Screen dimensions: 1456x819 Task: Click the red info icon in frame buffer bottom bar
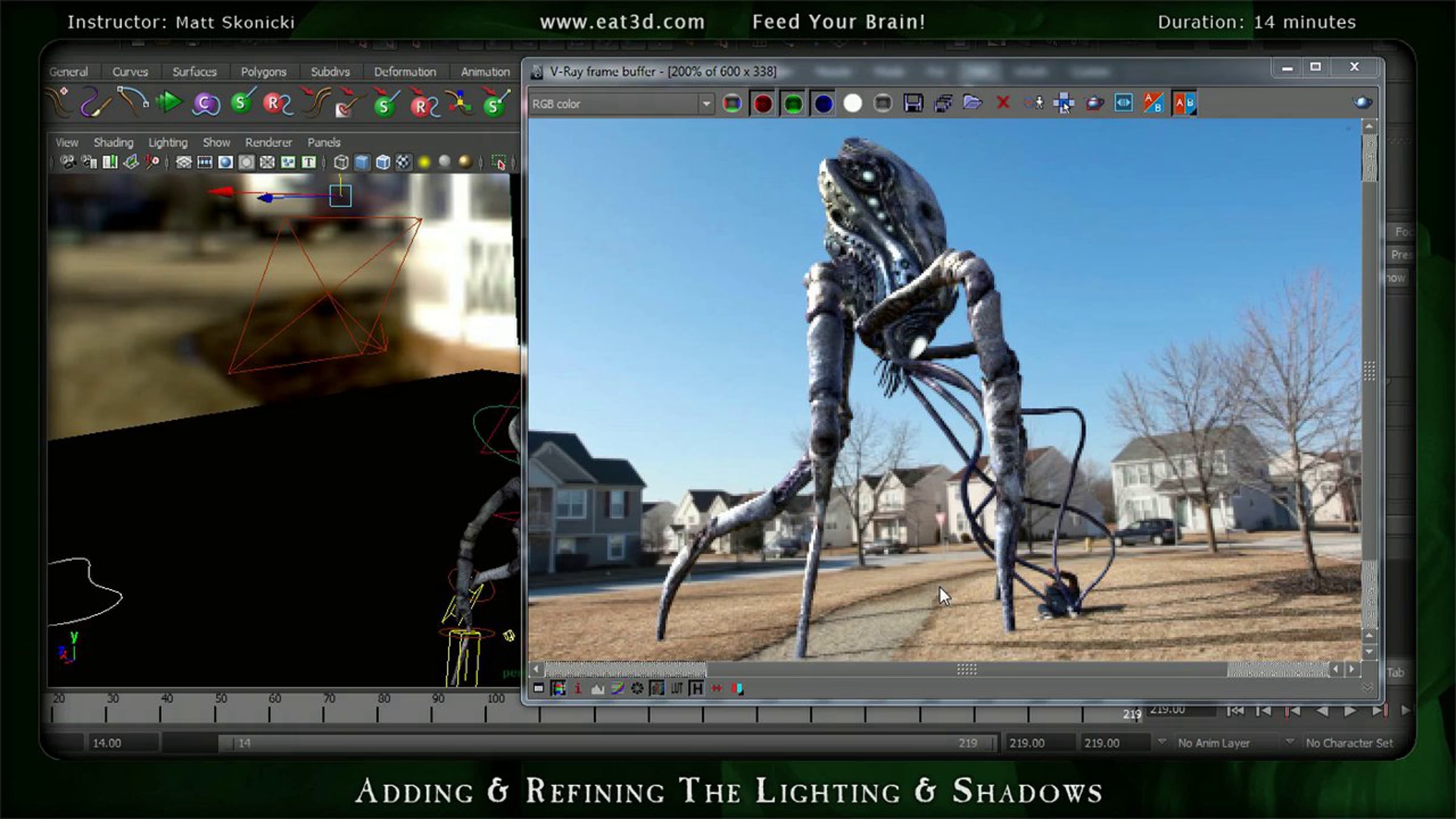(x=578, y=689)
